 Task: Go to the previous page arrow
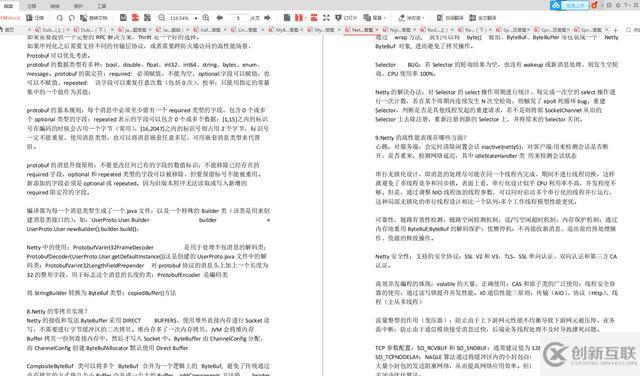(220, 18)
